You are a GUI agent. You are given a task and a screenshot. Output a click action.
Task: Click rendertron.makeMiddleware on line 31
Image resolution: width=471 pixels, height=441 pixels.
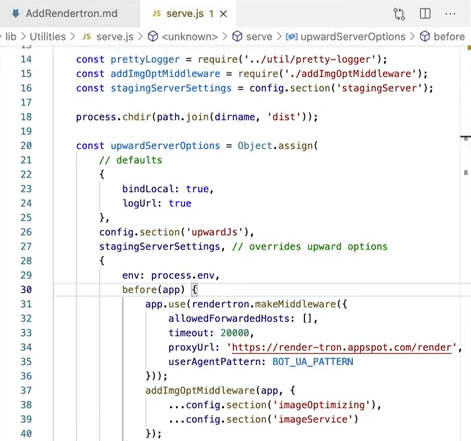264,304
